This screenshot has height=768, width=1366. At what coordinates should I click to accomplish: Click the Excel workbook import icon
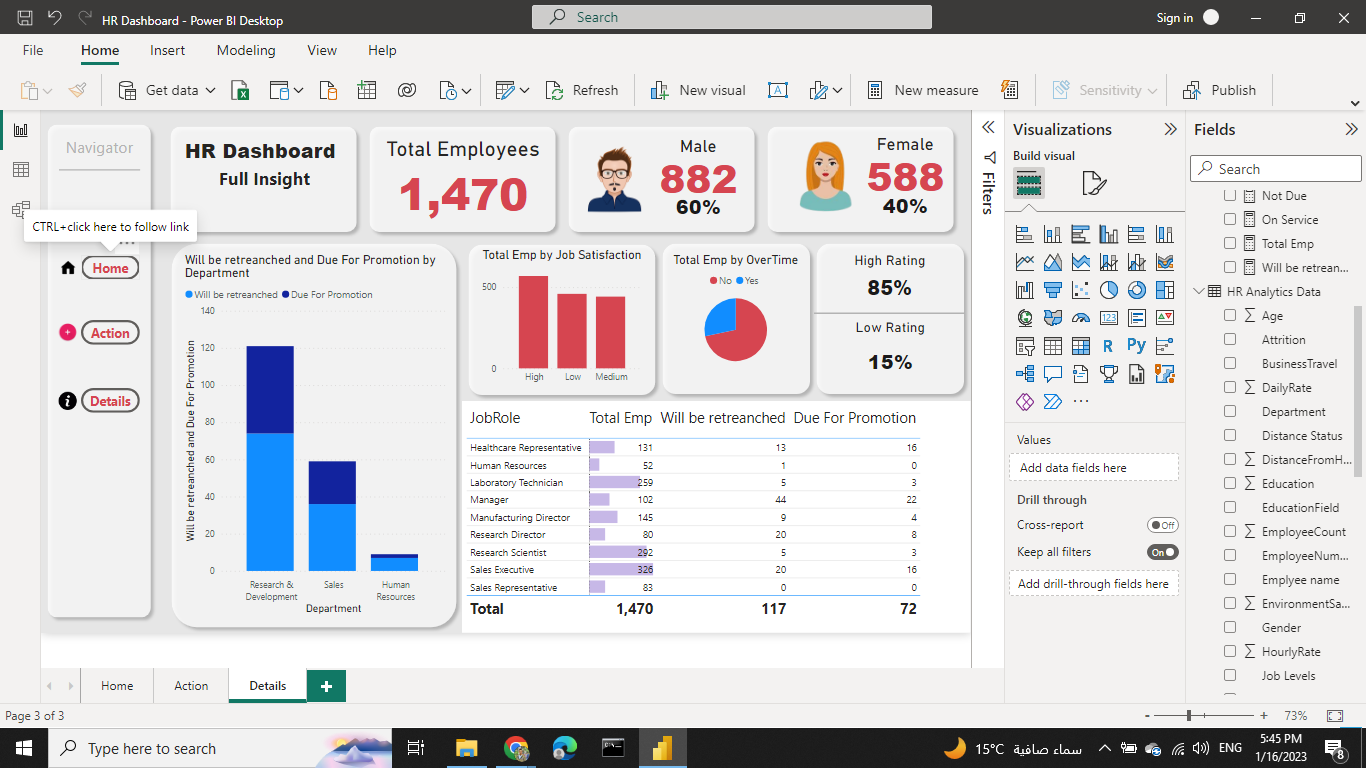[241, 90]
